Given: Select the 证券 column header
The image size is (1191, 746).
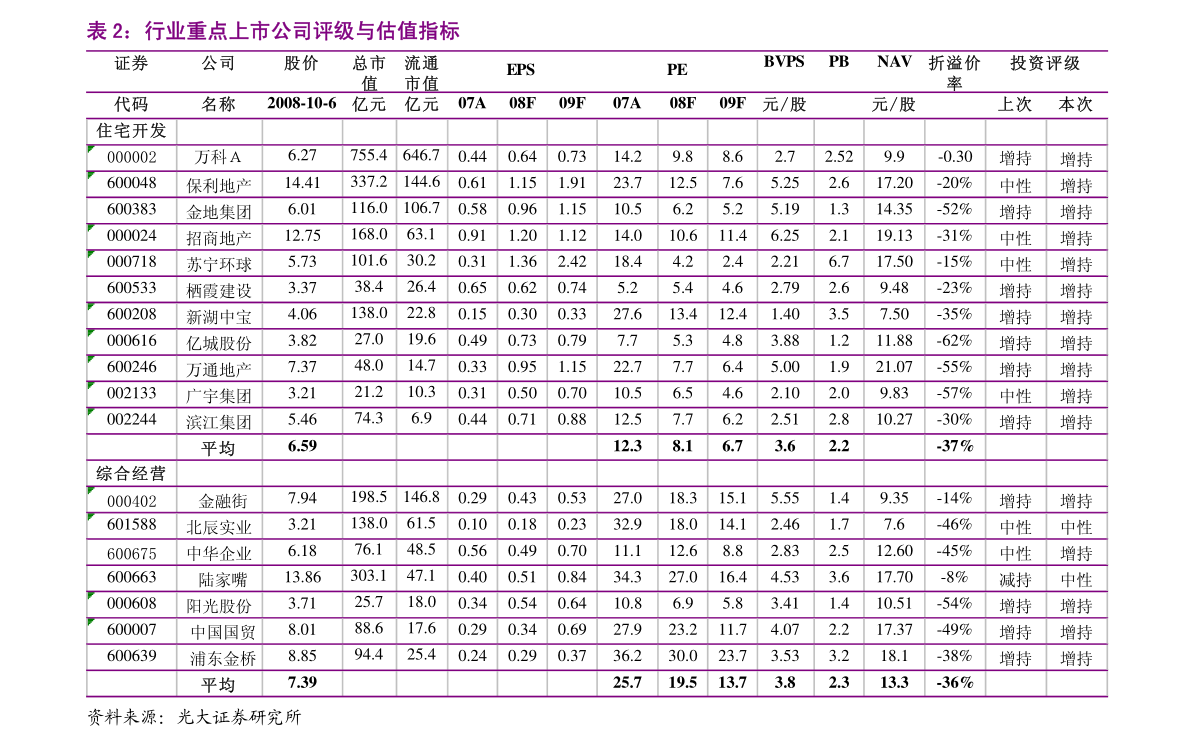Looking at the screenshot, I should click(x=131, y=63).
